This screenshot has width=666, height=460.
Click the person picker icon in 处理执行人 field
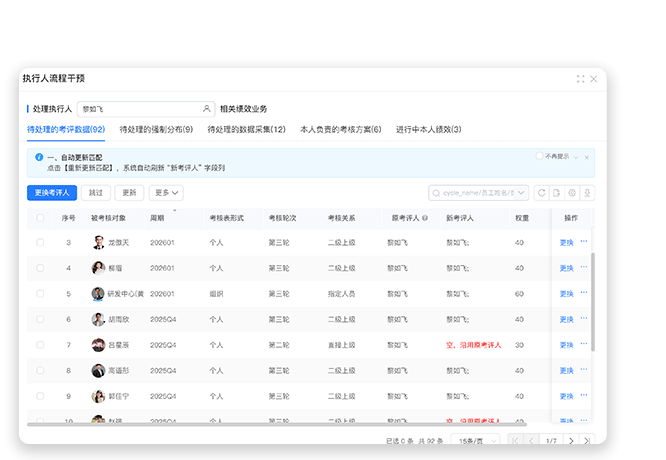[x=206, y=108]
